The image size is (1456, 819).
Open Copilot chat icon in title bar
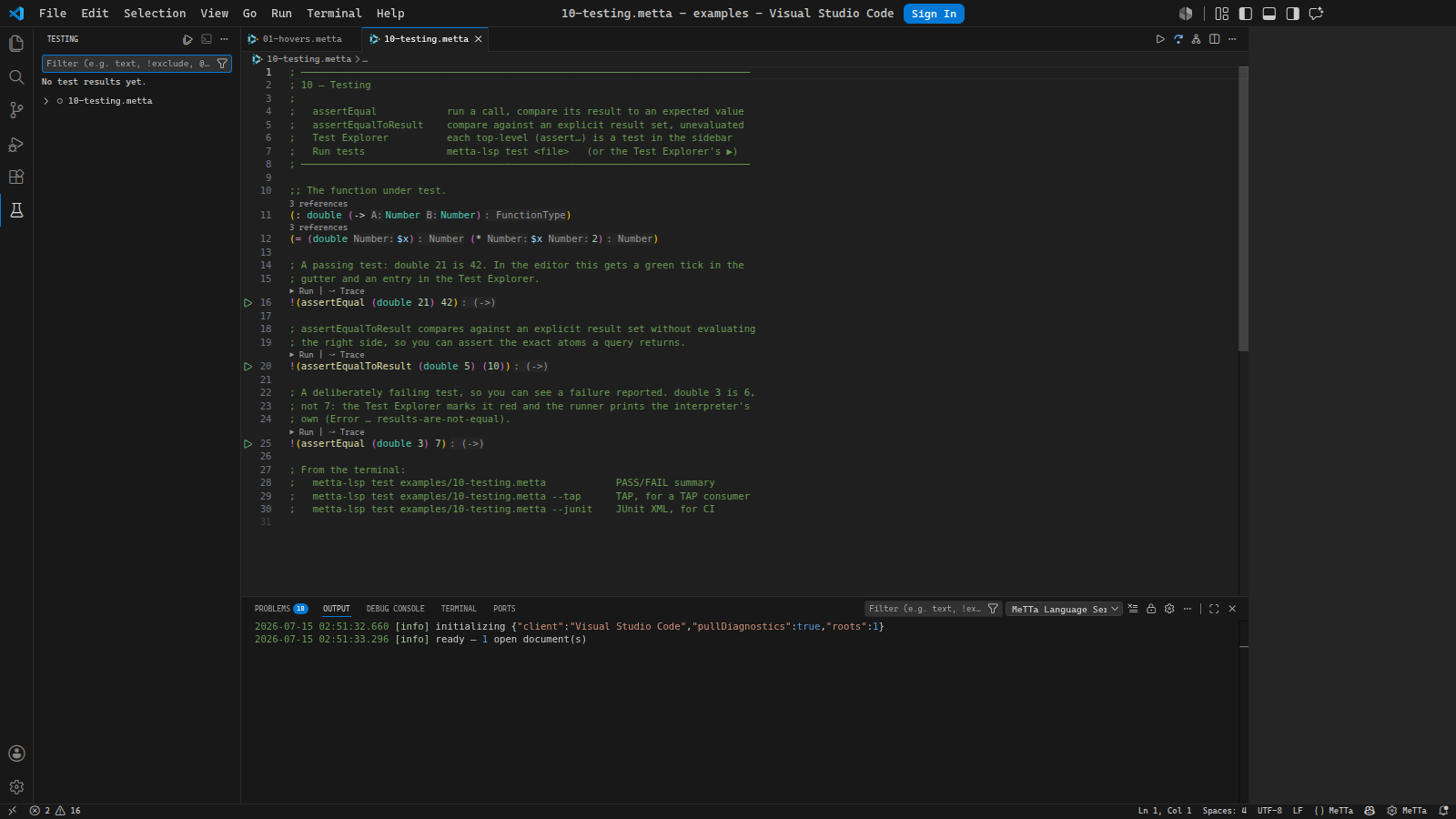[1316, 14]
